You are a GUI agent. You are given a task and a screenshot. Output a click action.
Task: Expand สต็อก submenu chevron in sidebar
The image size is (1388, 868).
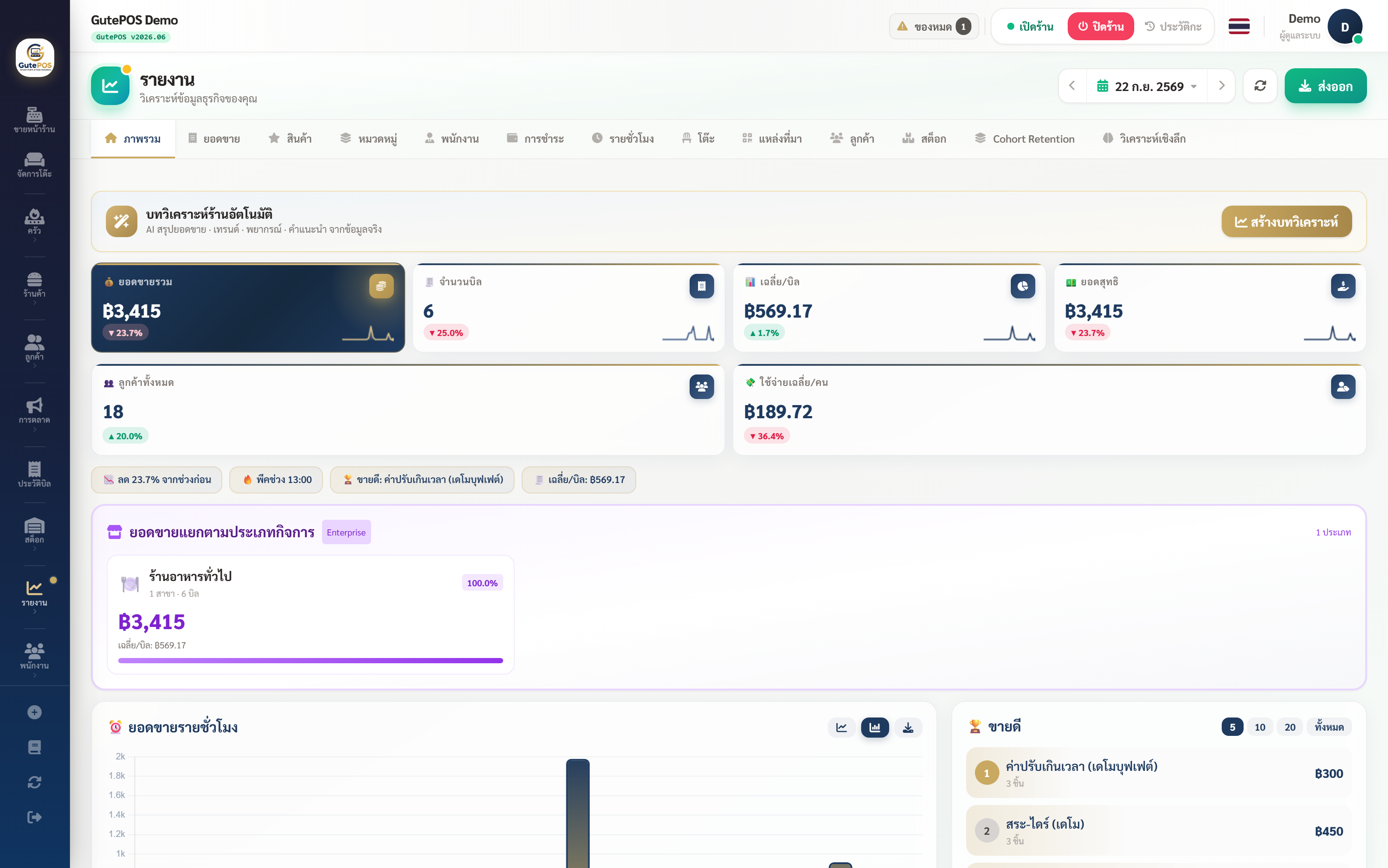coord(35,549)
